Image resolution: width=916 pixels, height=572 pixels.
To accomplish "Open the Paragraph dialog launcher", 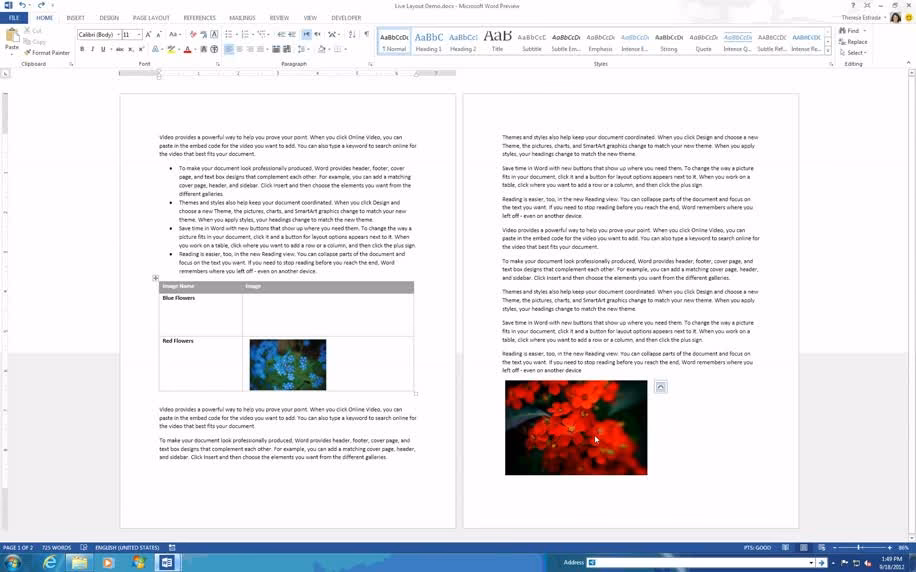I will pos(370,64).
